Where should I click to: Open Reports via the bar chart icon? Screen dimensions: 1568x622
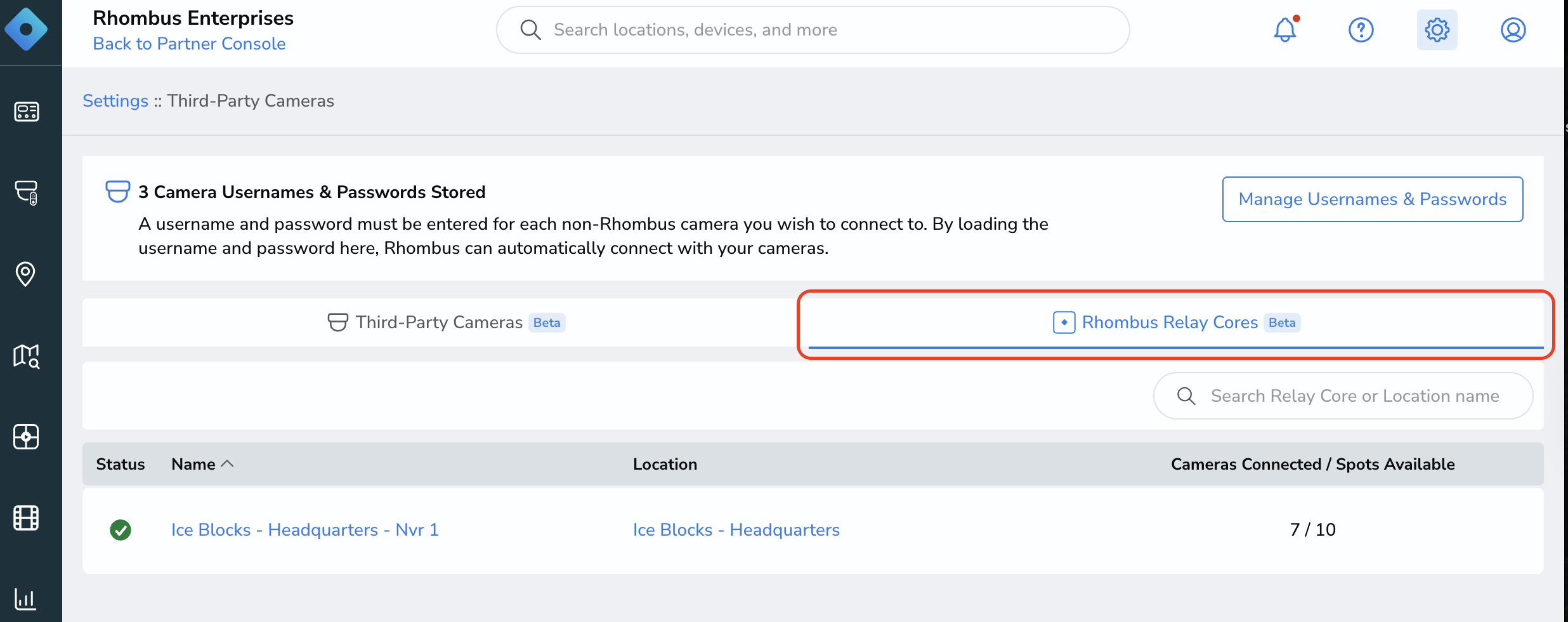26,599
